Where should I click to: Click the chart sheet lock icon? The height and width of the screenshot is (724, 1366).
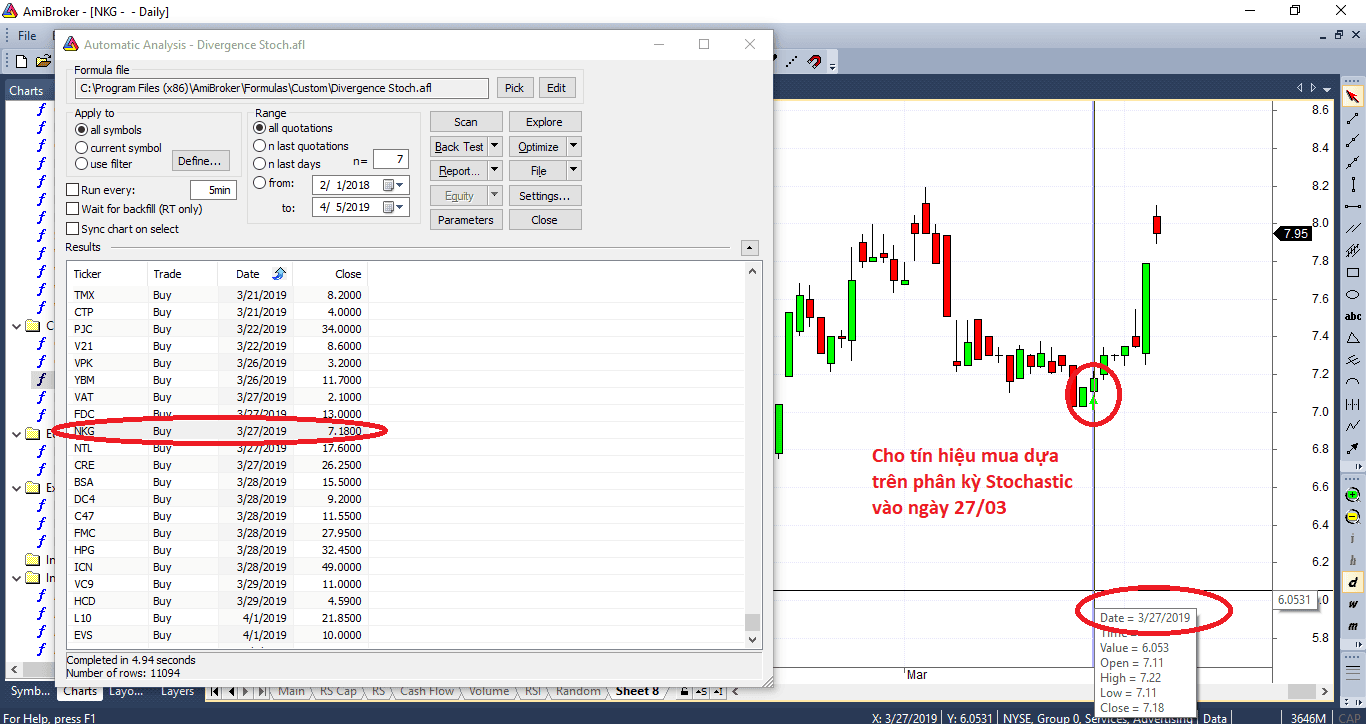684,691
